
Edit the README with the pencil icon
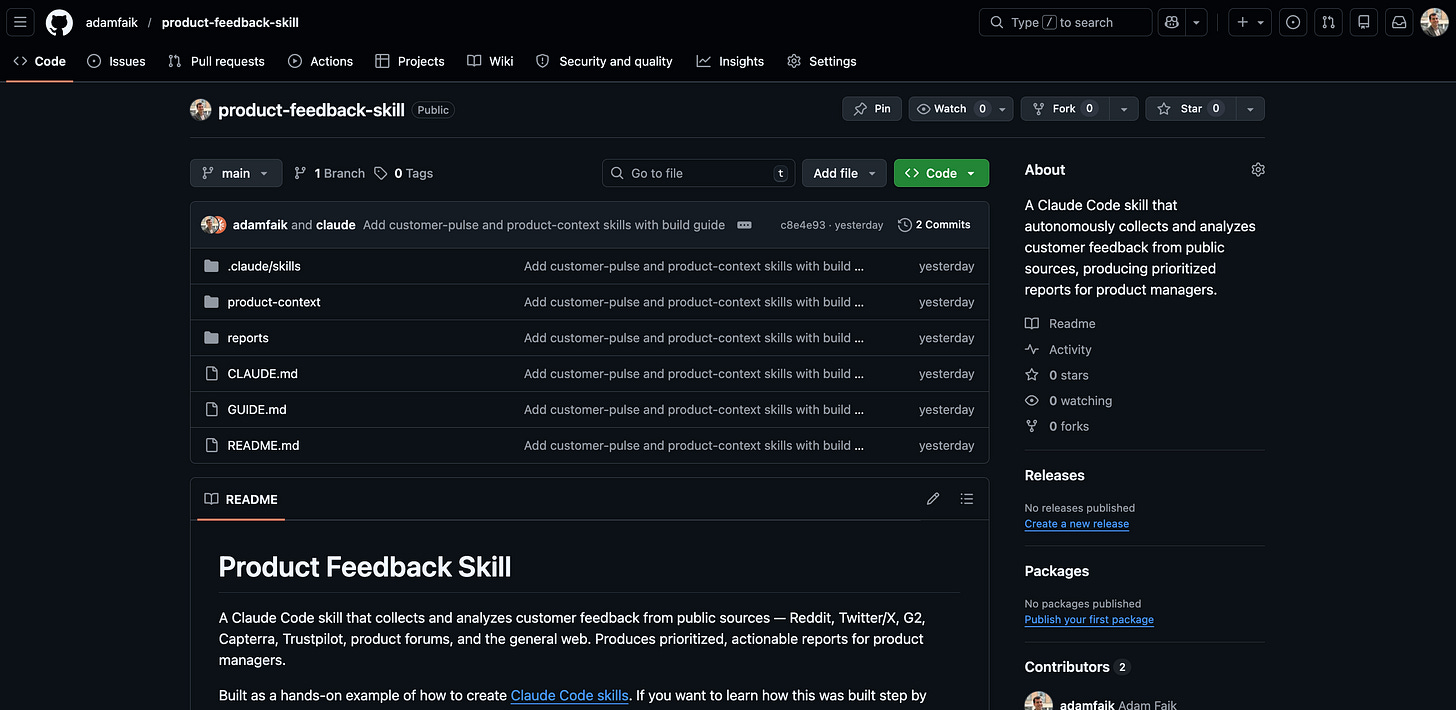click(x=932, y=498)
